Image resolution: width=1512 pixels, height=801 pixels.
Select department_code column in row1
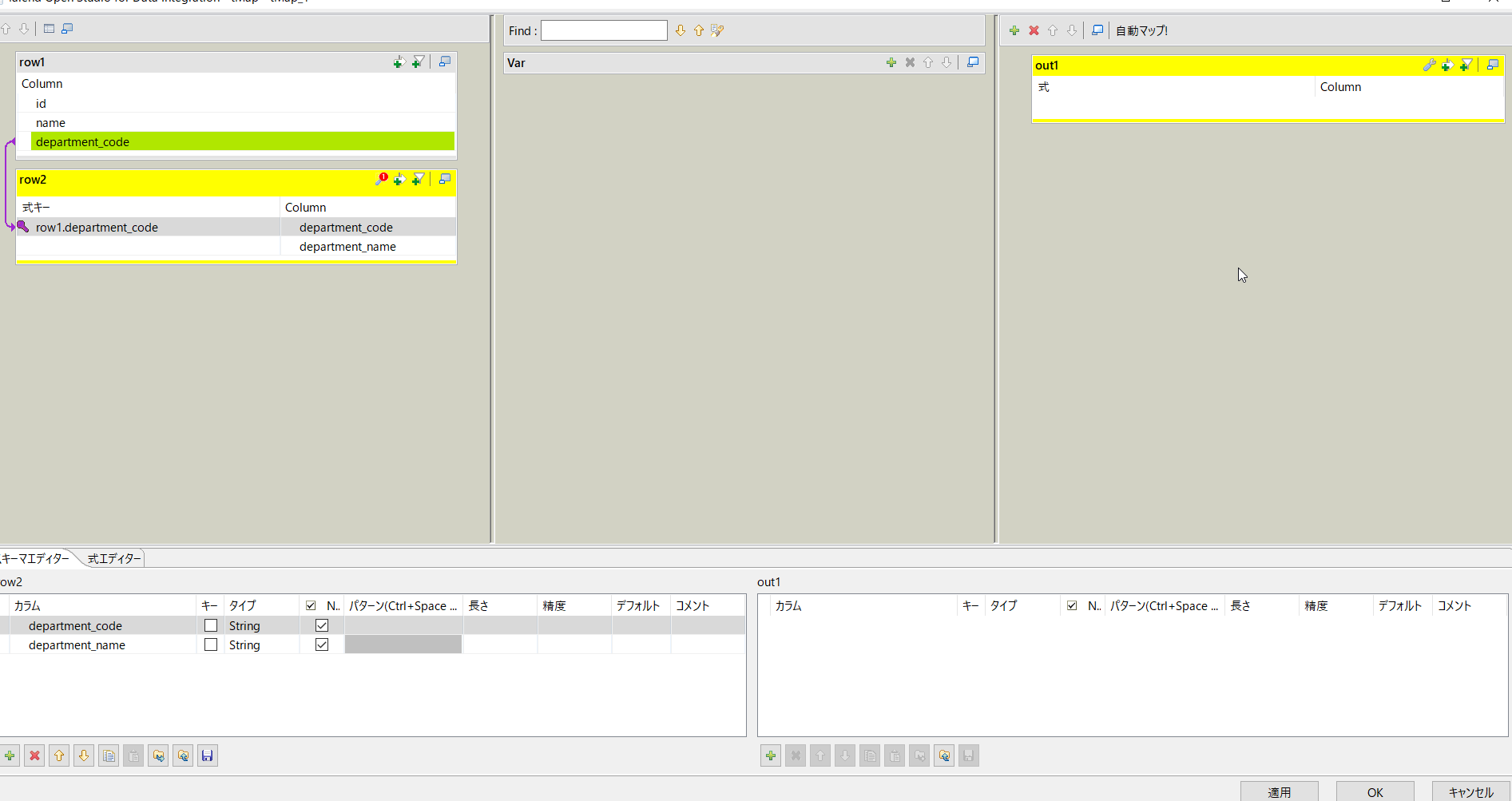[x=243, y=142]
